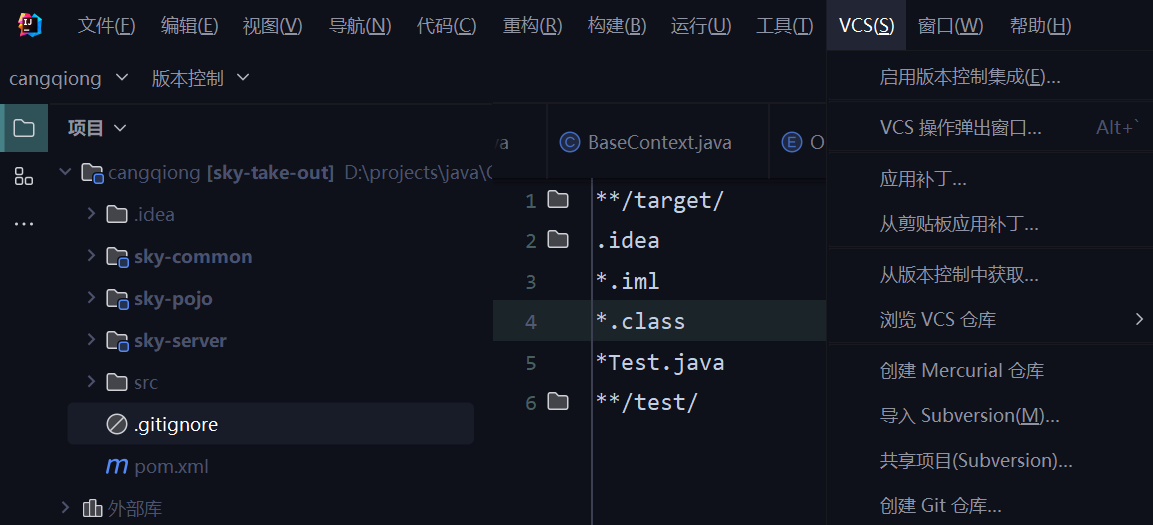Switch to BaseContext.java tab

[x=658, y=142]
